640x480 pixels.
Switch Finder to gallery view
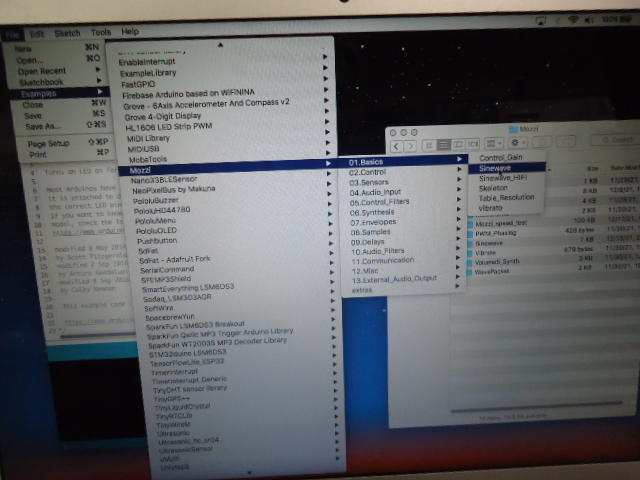point(473,144)
